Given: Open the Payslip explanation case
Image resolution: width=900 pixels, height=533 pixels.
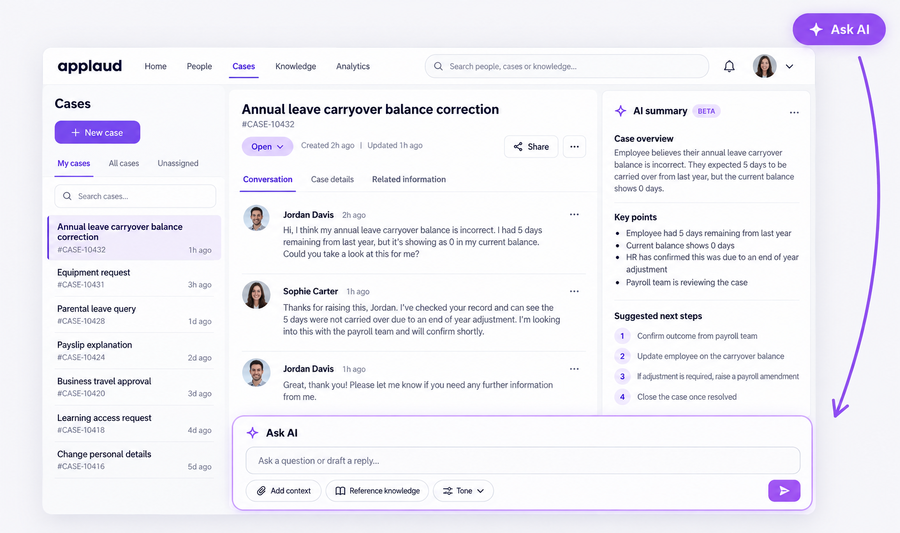Looking at the screenshot, I should [x=134, y=351].
